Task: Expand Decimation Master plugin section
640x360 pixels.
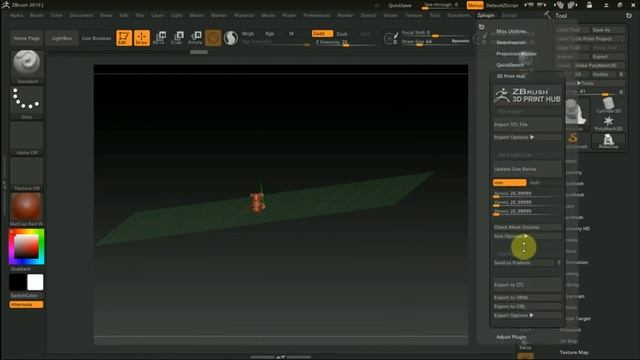Action: click(x=511, y=42)
